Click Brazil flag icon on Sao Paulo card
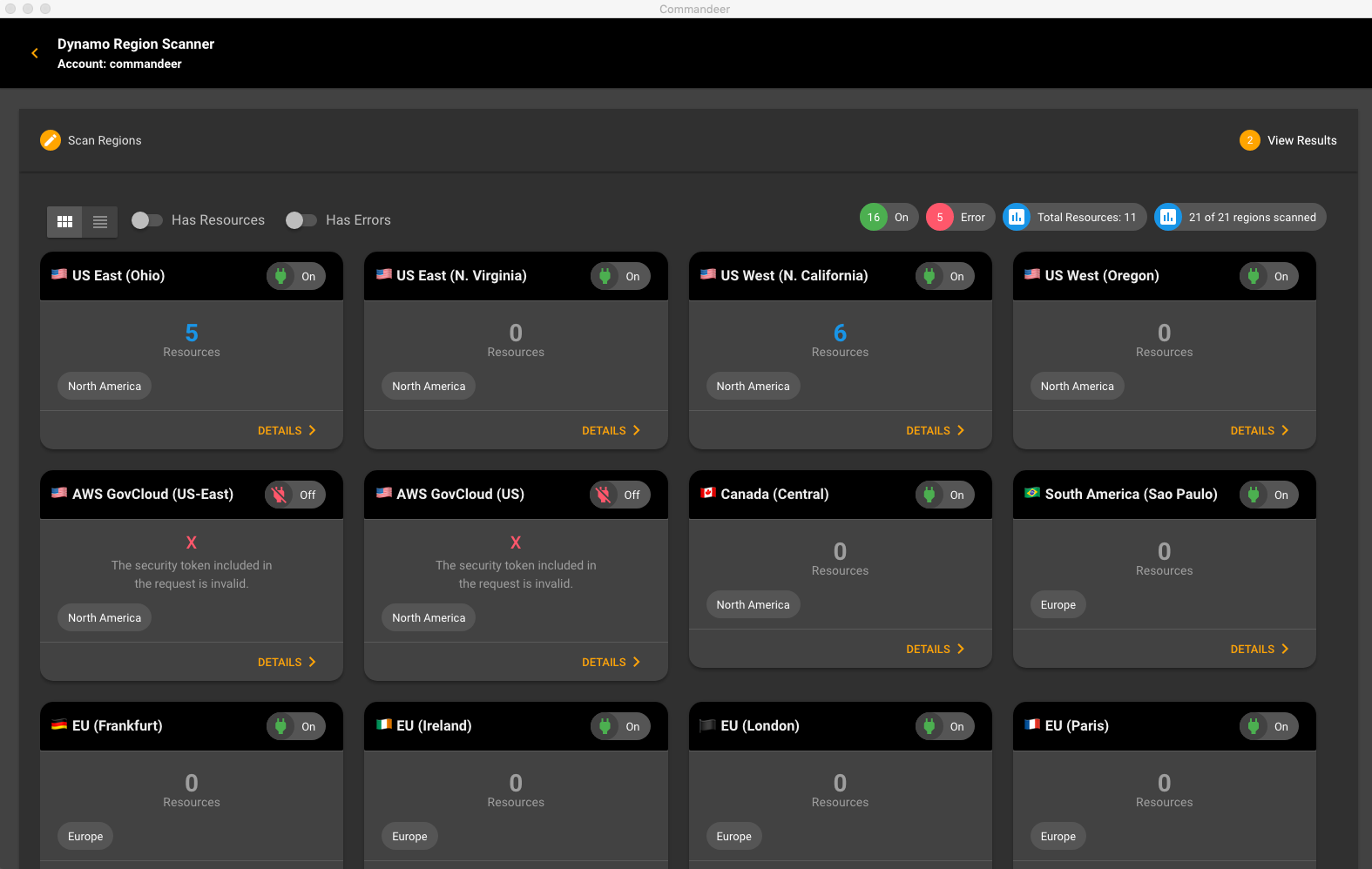The height and width of the screenshot is (869, 1372). pyautogui.click(x=1032, y=493)
